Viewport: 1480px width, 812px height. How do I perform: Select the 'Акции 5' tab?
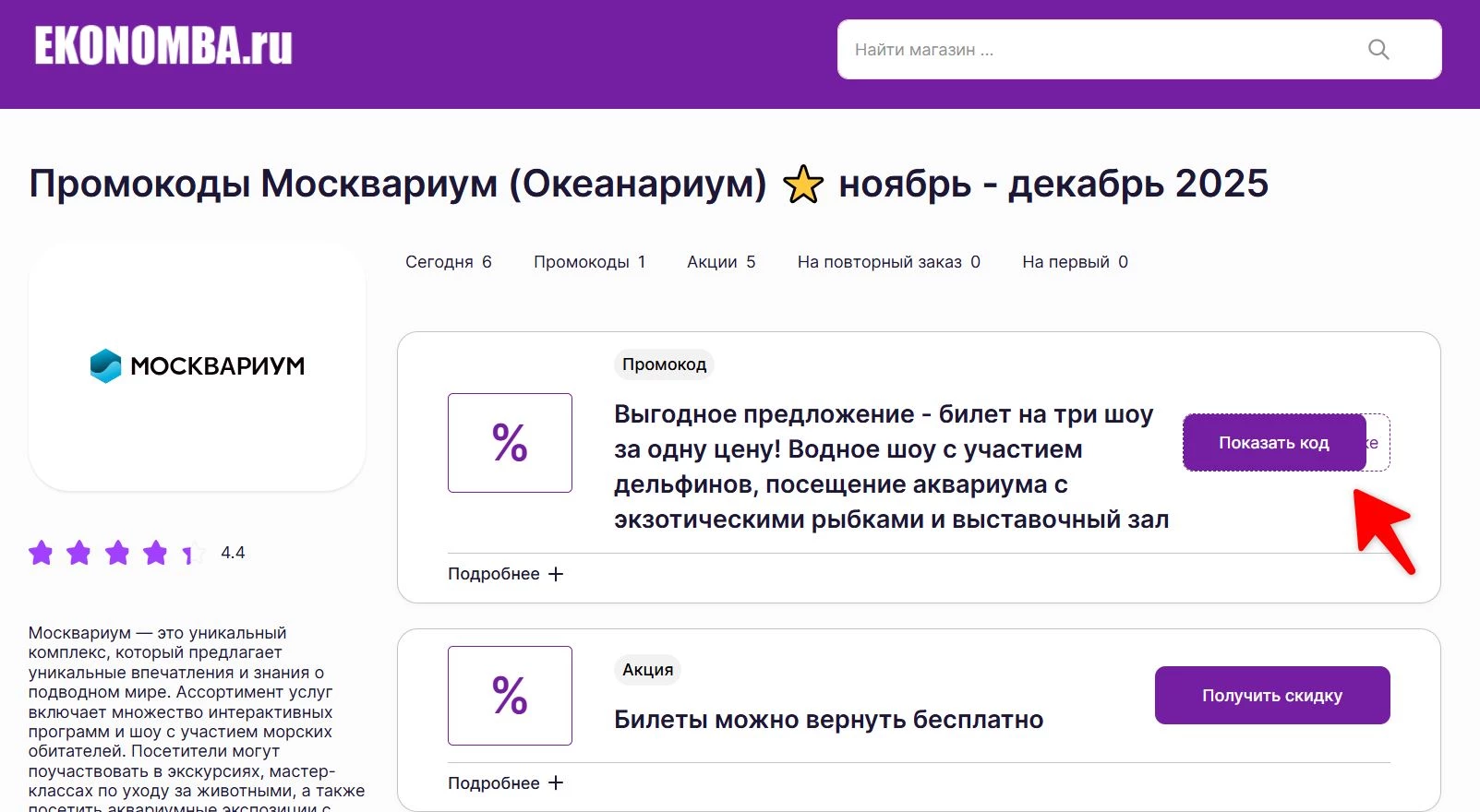721,262
